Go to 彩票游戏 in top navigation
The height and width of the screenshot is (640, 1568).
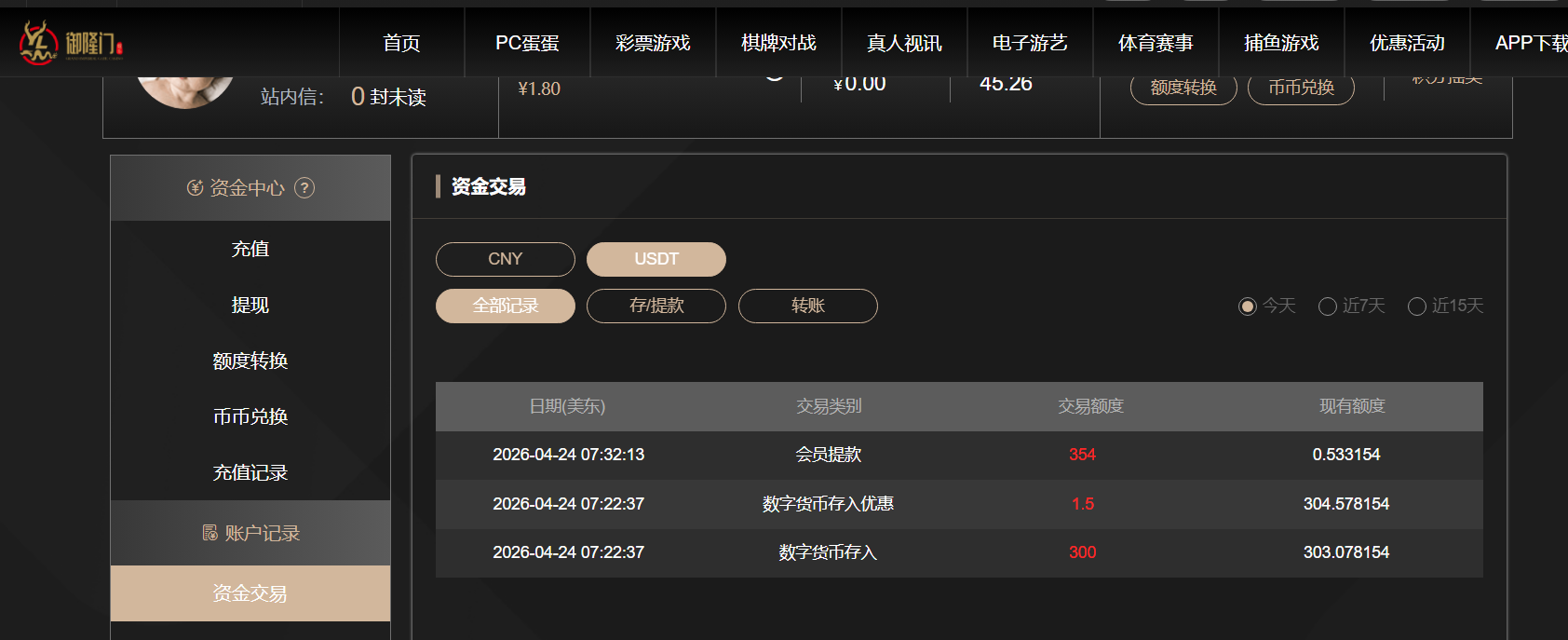pyautogui.click(x=653, y=43)
